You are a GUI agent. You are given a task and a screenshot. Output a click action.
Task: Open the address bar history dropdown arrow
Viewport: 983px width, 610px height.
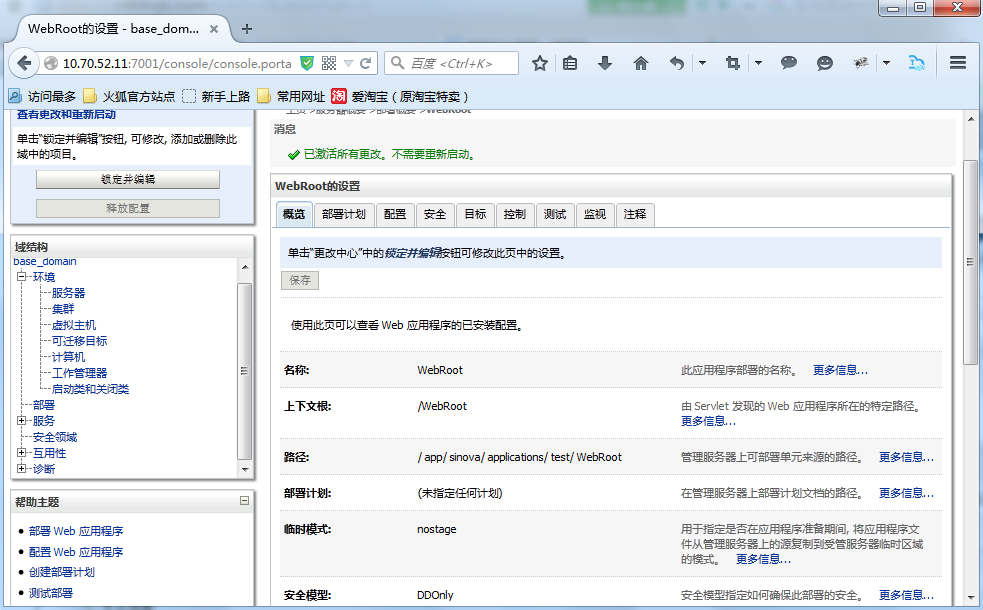(349, 63)
